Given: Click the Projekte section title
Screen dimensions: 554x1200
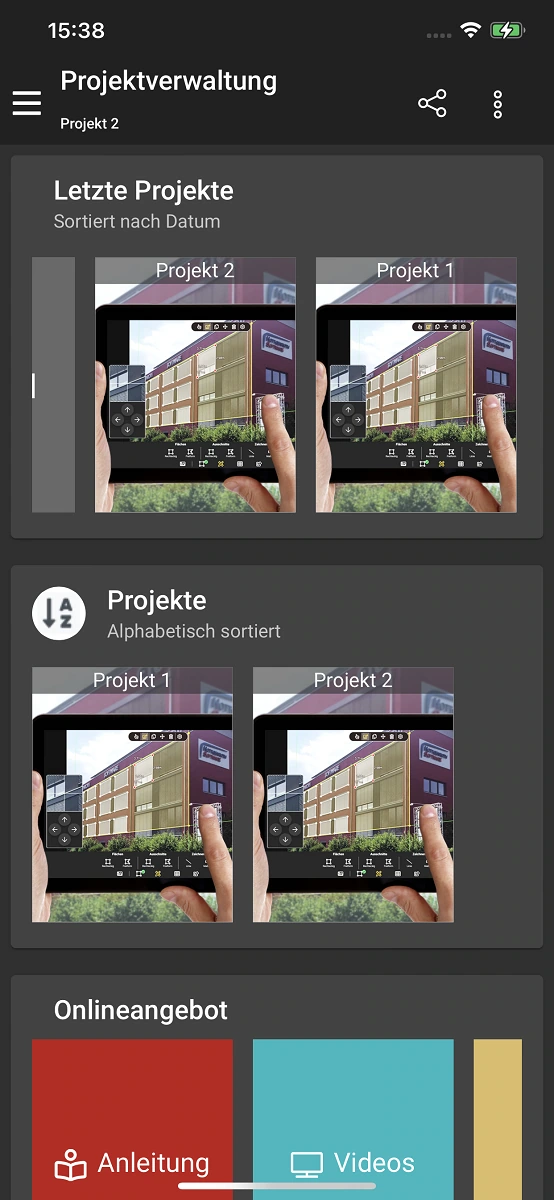Looking at the screenshot, I should (156, 600).
